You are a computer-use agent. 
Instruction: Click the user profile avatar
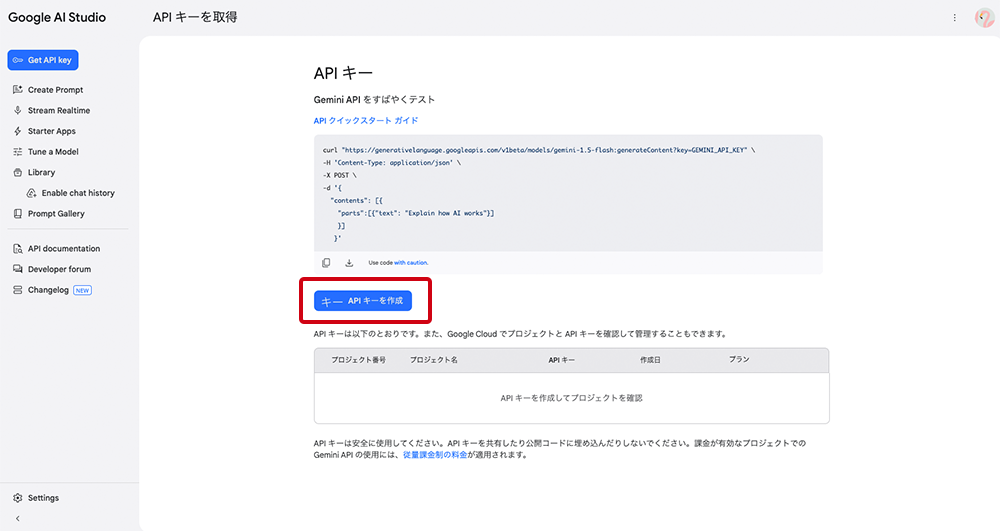pyautogui.click(x=984, y=17)
